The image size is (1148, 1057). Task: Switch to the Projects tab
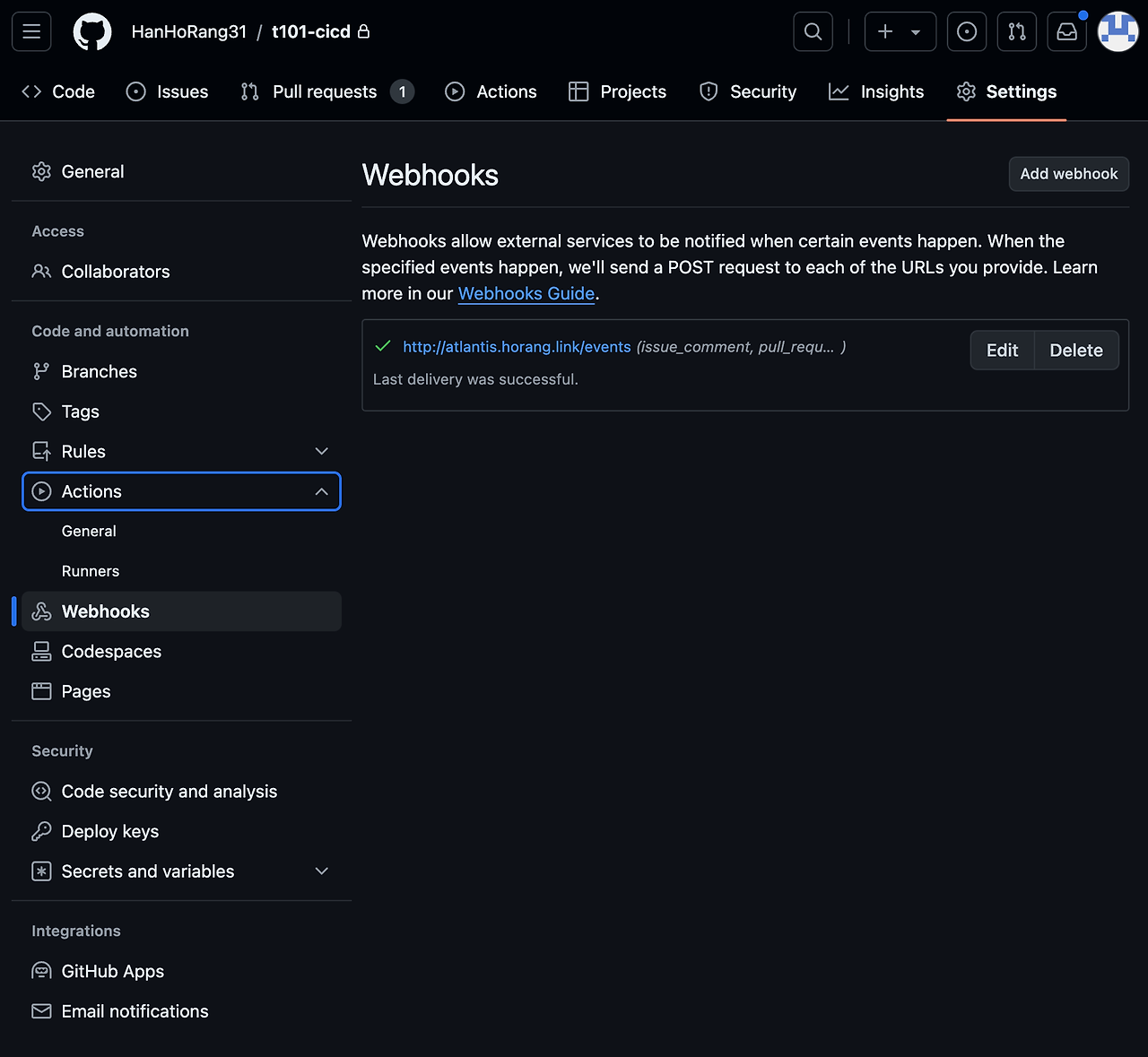click(618, 91)
